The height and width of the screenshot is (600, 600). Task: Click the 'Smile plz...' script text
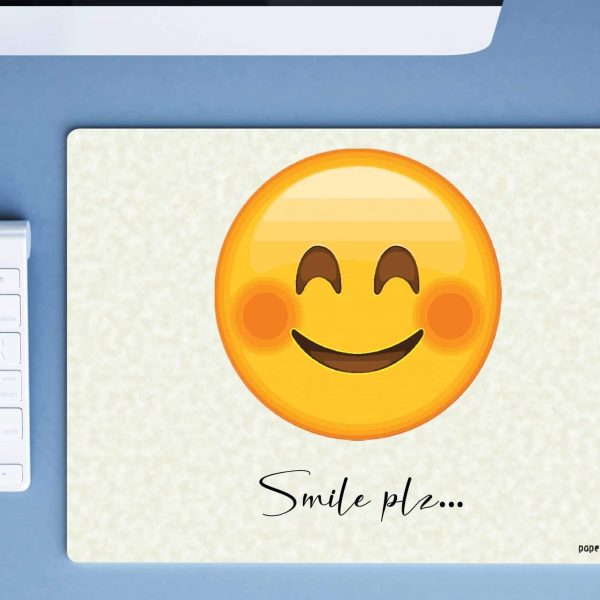coord(361,493)
